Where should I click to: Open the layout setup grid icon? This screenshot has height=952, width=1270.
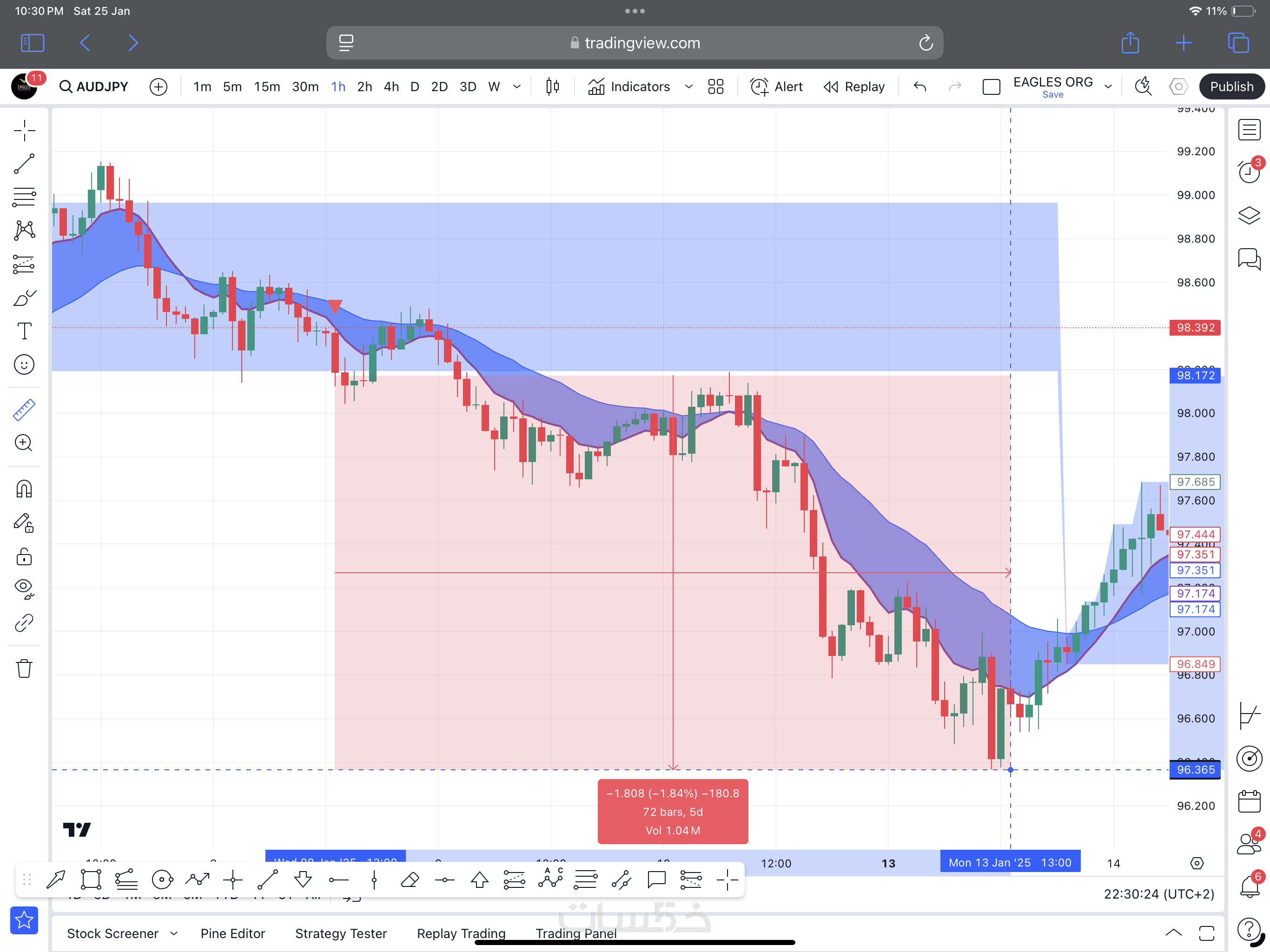click(715, 87)
